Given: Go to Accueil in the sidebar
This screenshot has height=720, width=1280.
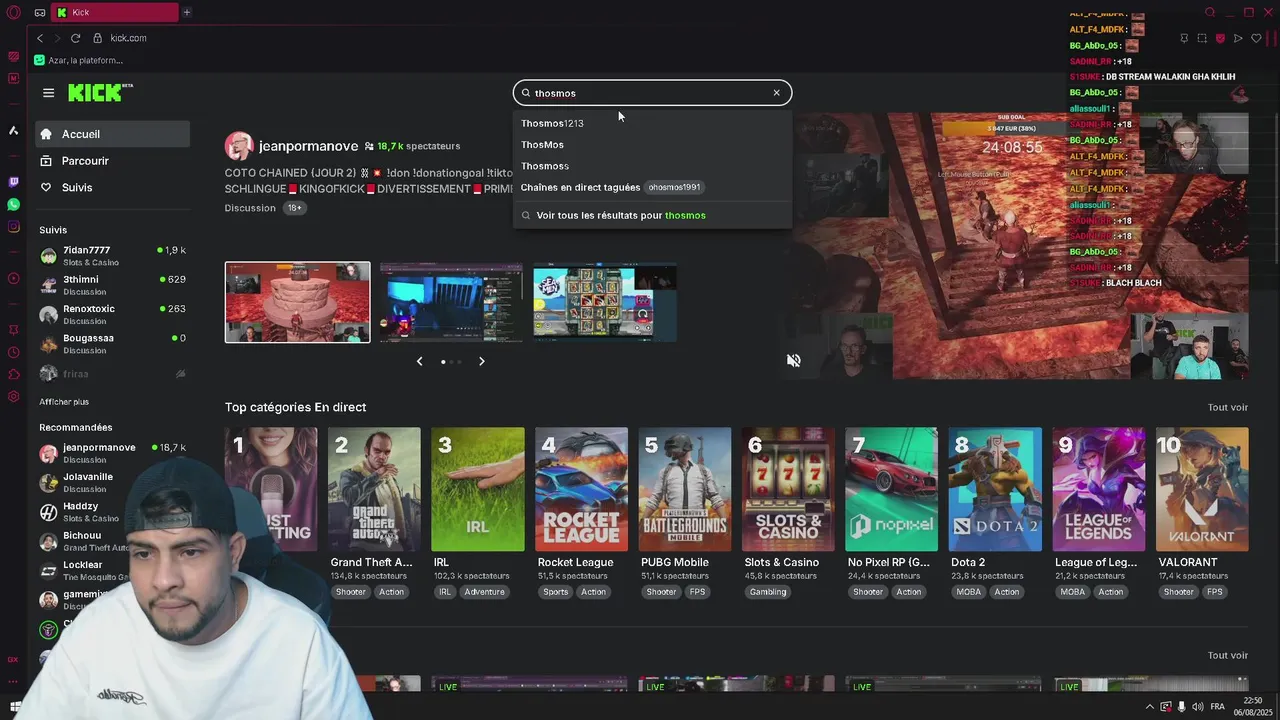Looking at the screenshot, I should tap(112, 134).
